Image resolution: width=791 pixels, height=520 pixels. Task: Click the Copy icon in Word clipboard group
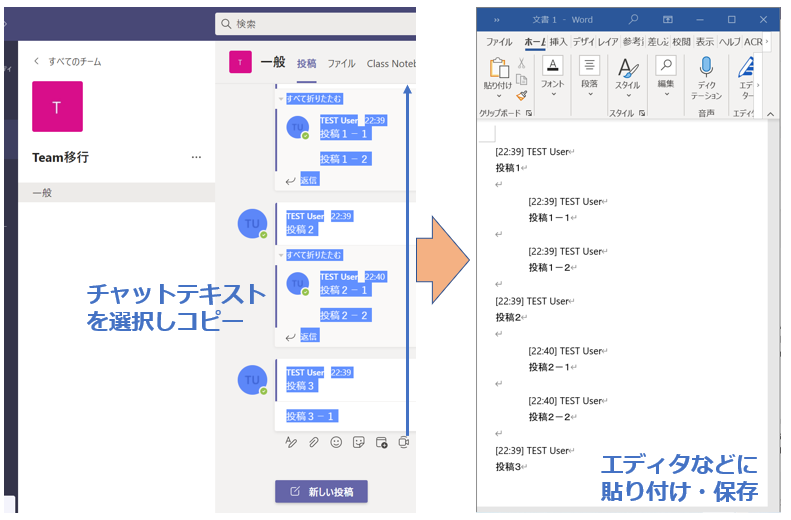[x=521, y=79]
